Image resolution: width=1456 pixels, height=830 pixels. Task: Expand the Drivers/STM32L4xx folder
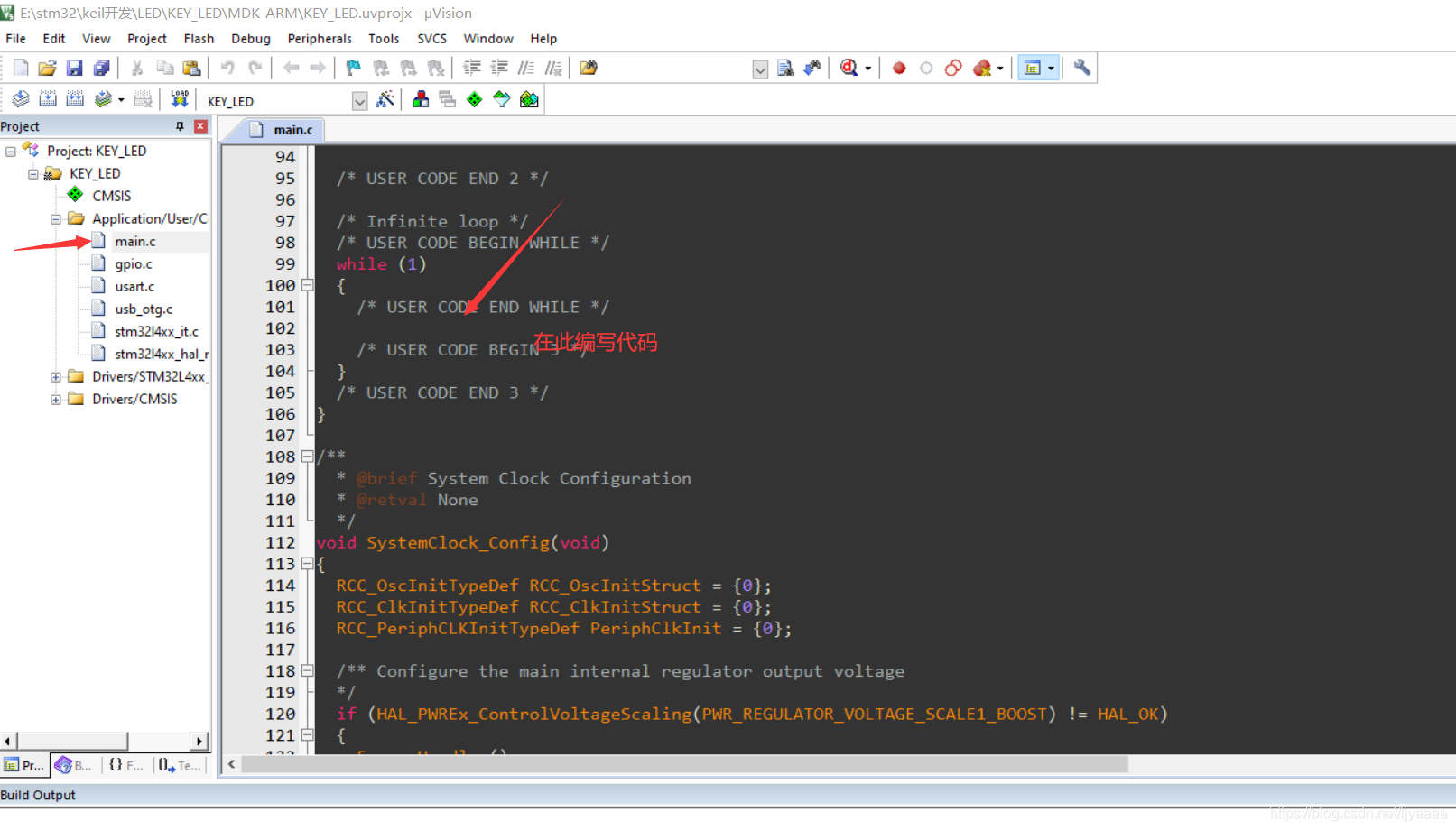coord(56,377)
